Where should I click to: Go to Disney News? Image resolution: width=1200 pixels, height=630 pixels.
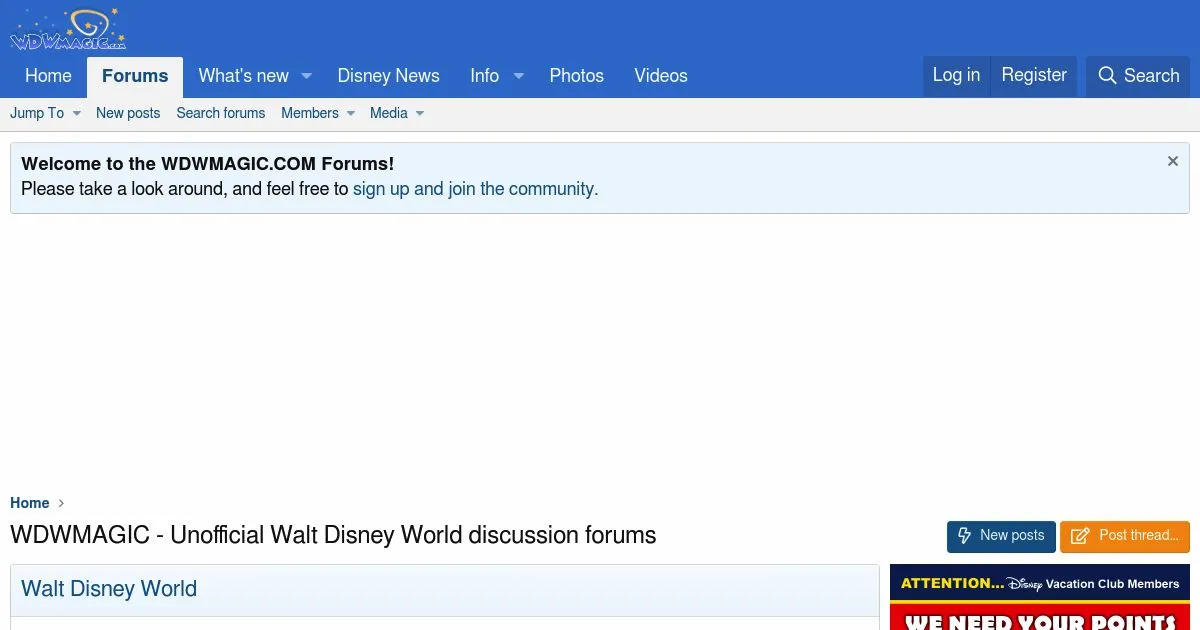(388, 76)
